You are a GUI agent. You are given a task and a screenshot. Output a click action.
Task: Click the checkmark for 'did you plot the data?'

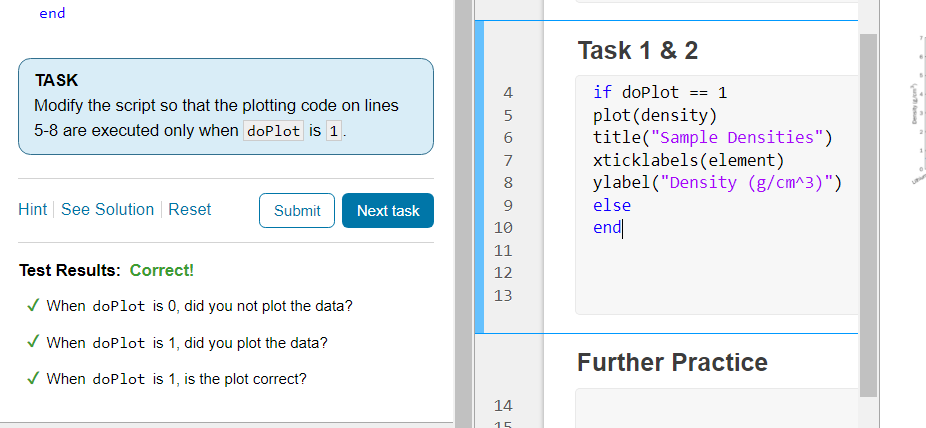pyautogui.click(x=33, y=342)
